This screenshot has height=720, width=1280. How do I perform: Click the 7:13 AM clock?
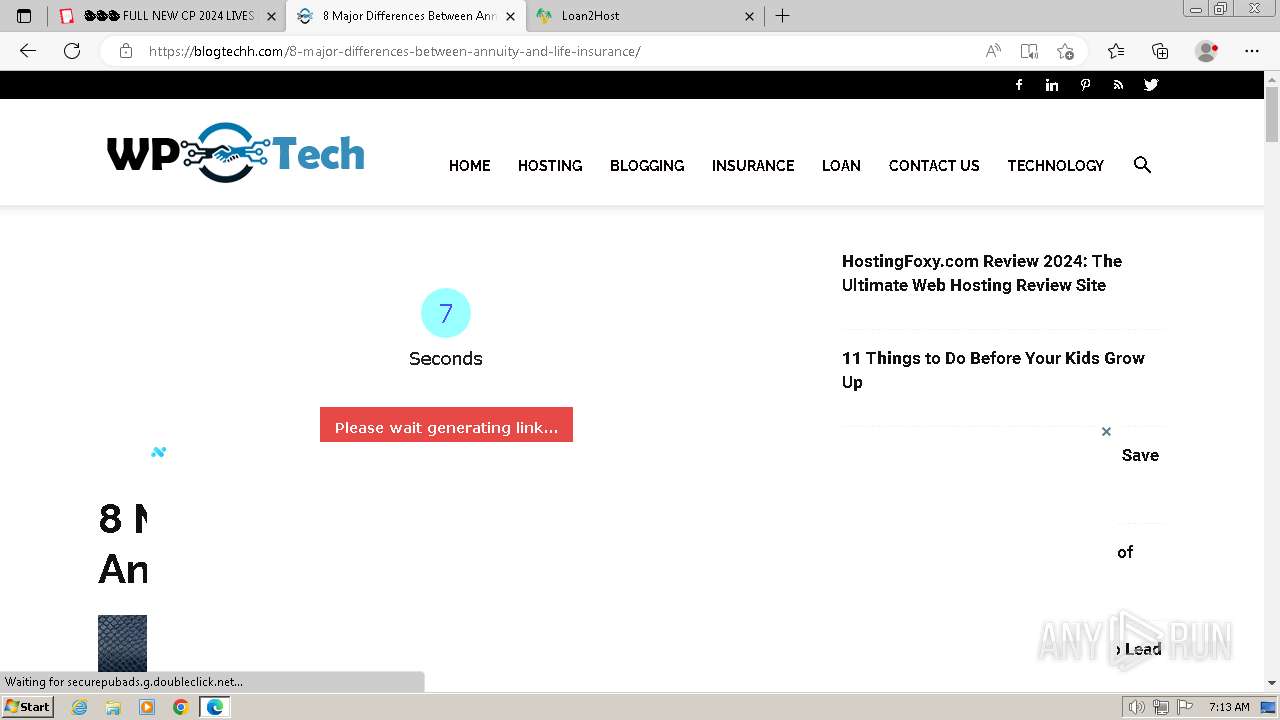tap(1229, 707)
